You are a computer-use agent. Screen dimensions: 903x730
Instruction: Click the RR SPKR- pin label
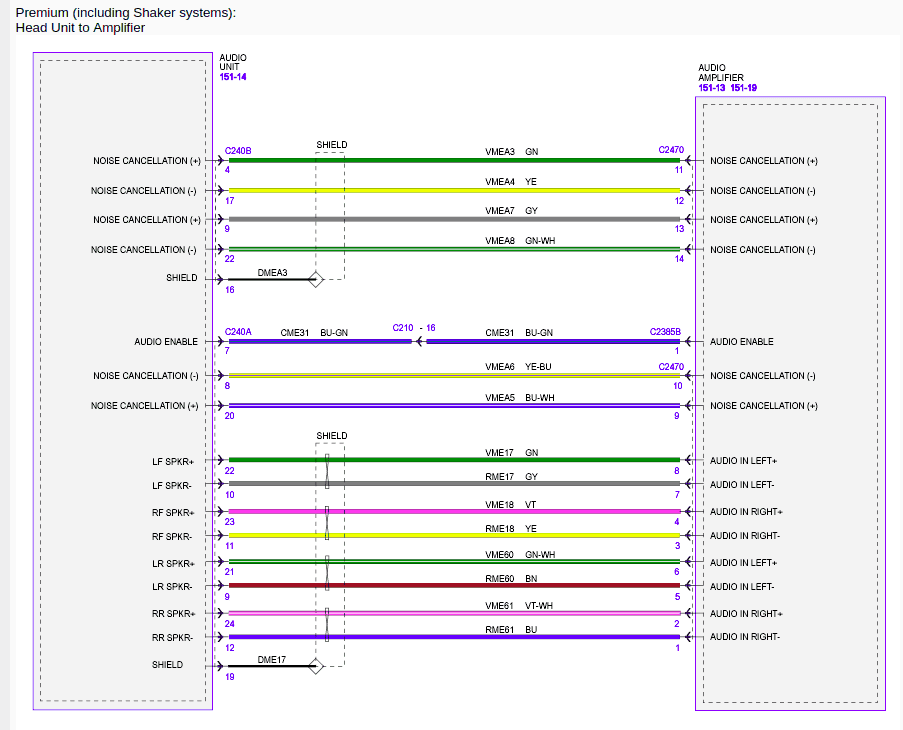(x=172, y=638)
